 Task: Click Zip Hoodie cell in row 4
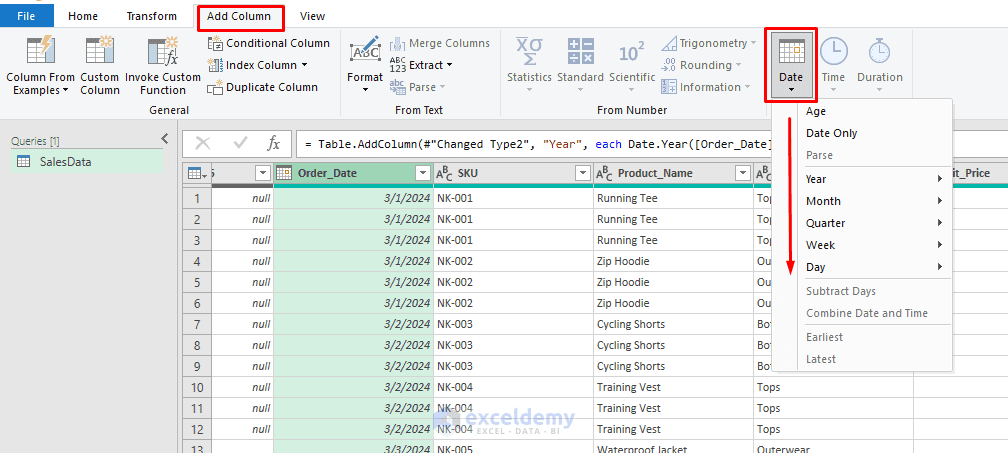pyautogui.click(x=673, y=262)
